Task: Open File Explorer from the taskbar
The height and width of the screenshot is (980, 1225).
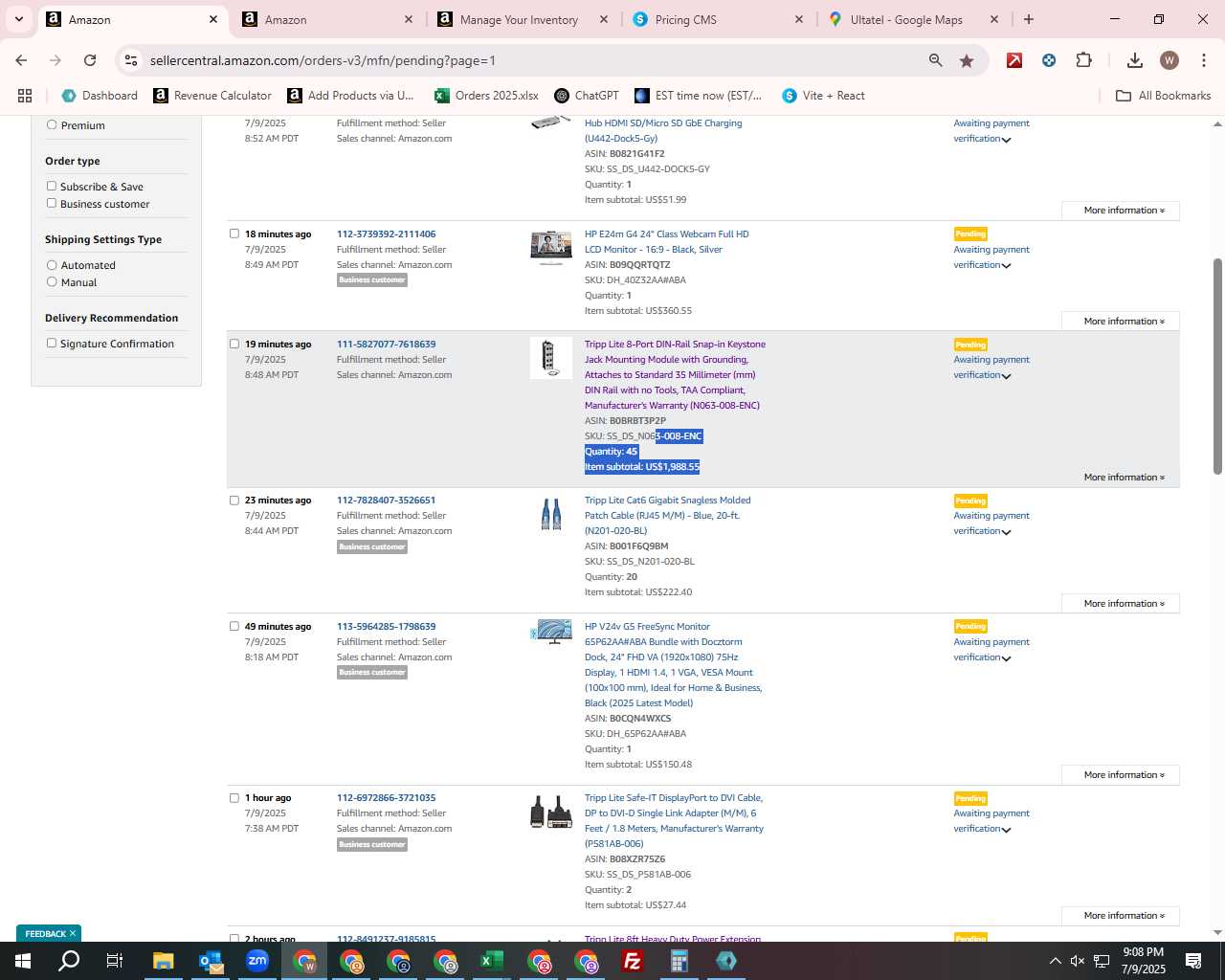Action: click(163, 961)
